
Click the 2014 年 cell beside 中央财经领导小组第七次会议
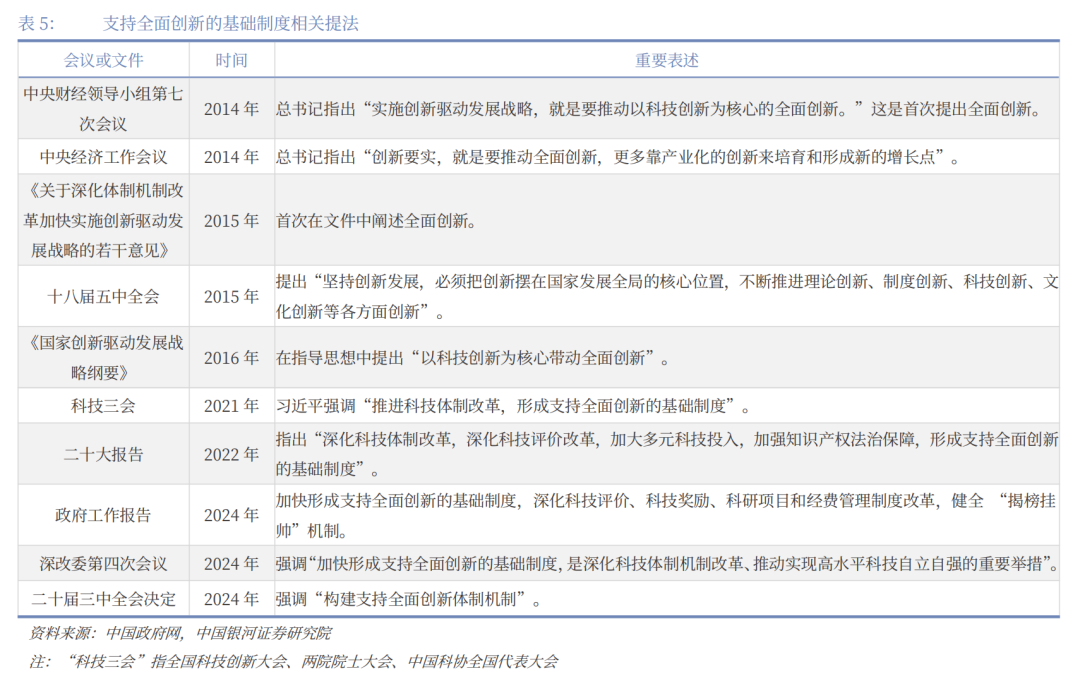point(231,109)
